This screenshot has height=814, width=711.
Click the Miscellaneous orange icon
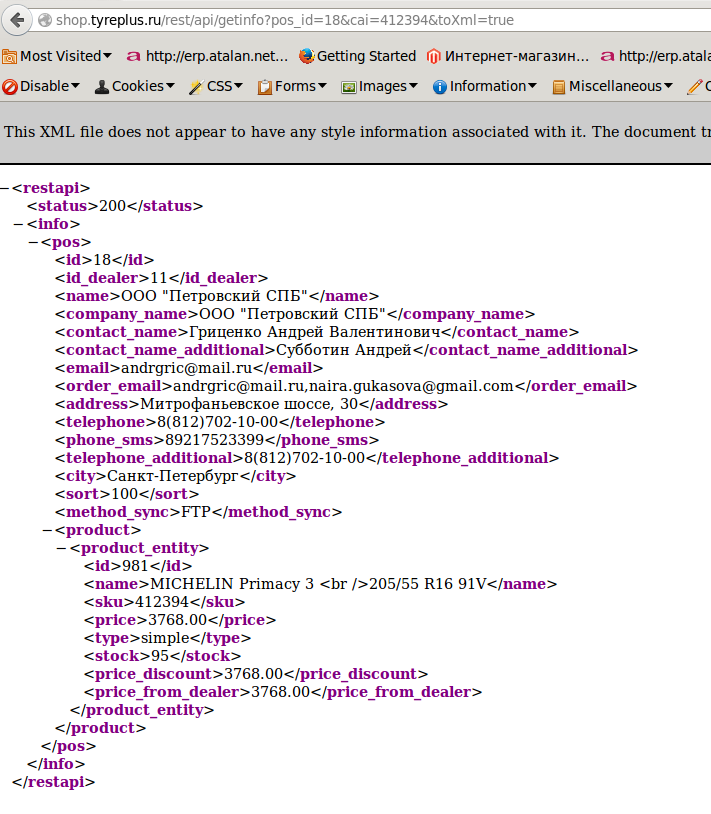click(x=558, y=87)
